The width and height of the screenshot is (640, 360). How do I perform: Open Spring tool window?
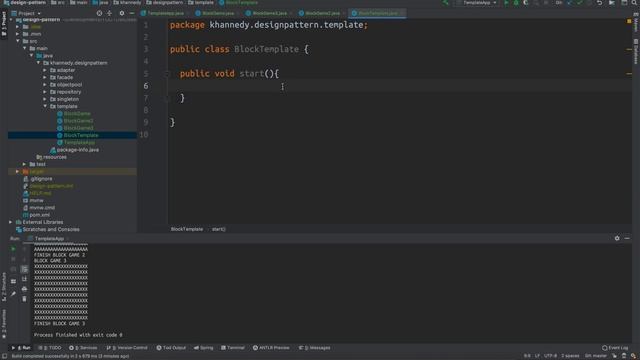[x=204, y=348]
